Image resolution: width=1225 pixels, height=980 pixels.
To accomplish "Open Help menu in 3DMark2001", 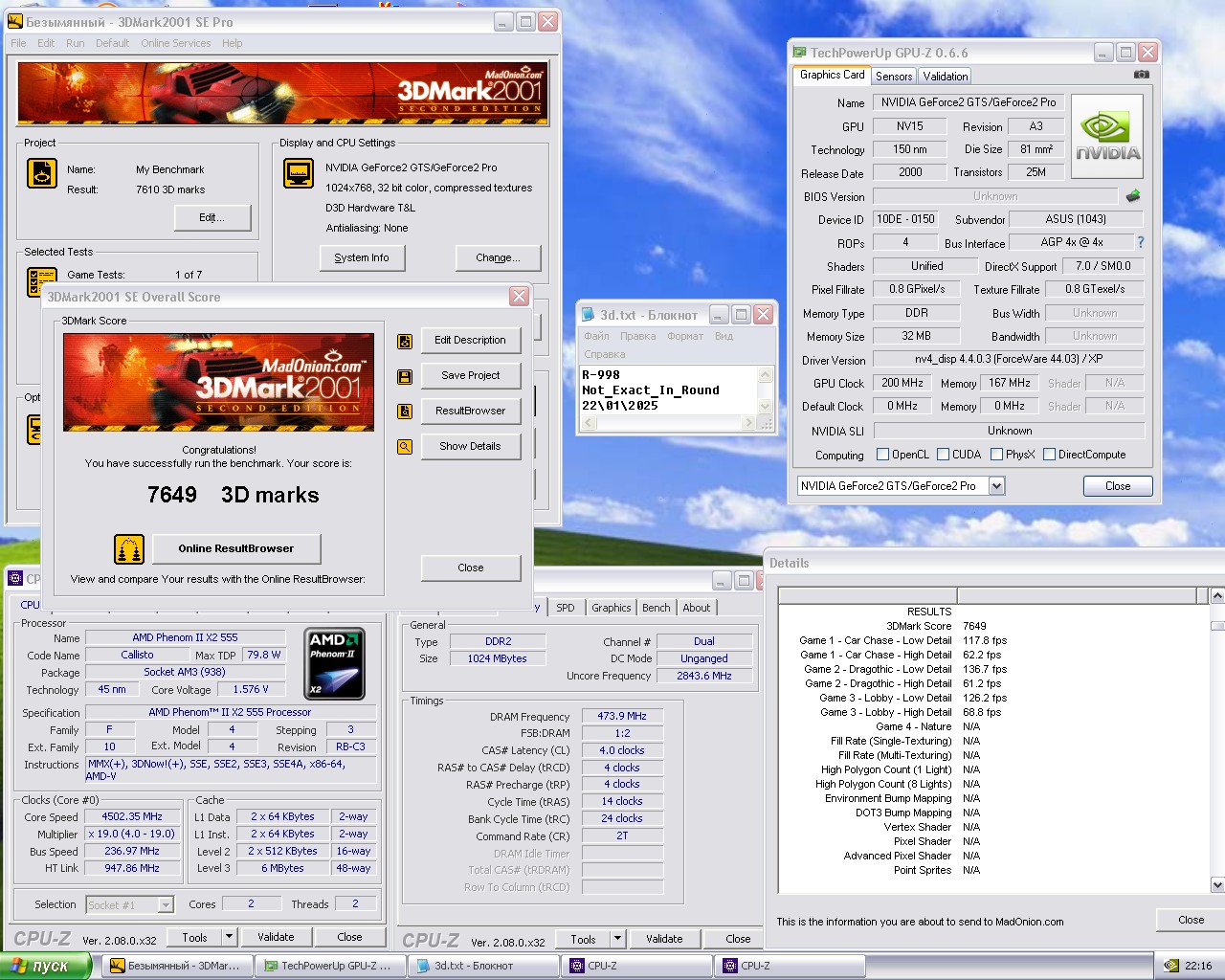I will [232, 43].
